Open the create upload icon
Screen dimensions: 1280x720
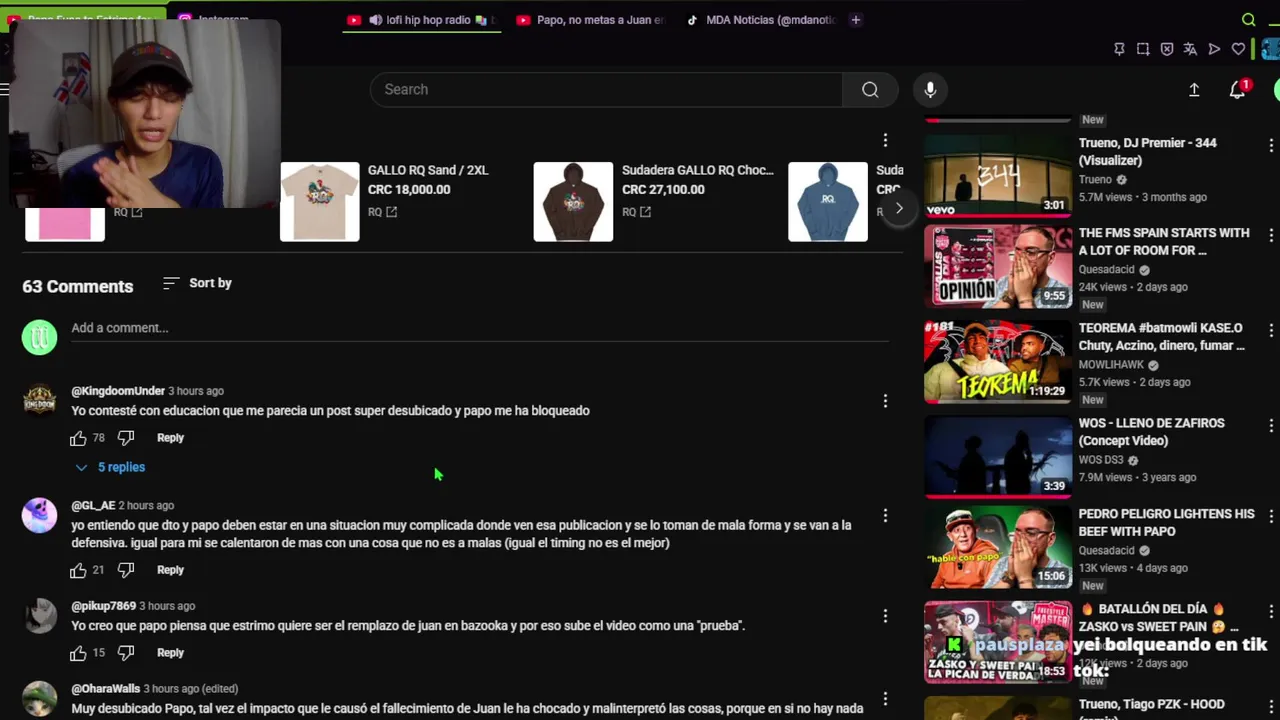coord(1194,90)
